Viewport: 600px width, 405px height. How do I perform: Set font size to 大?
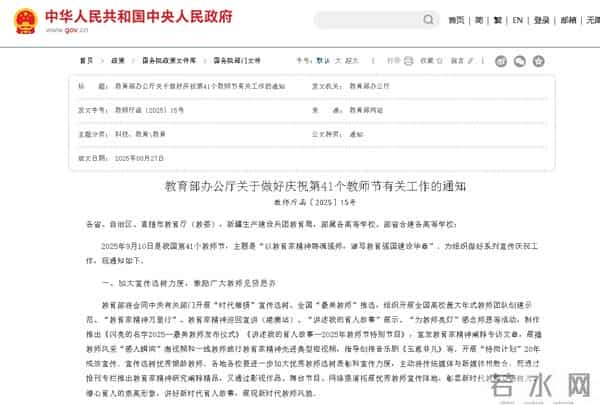[338, 60]
